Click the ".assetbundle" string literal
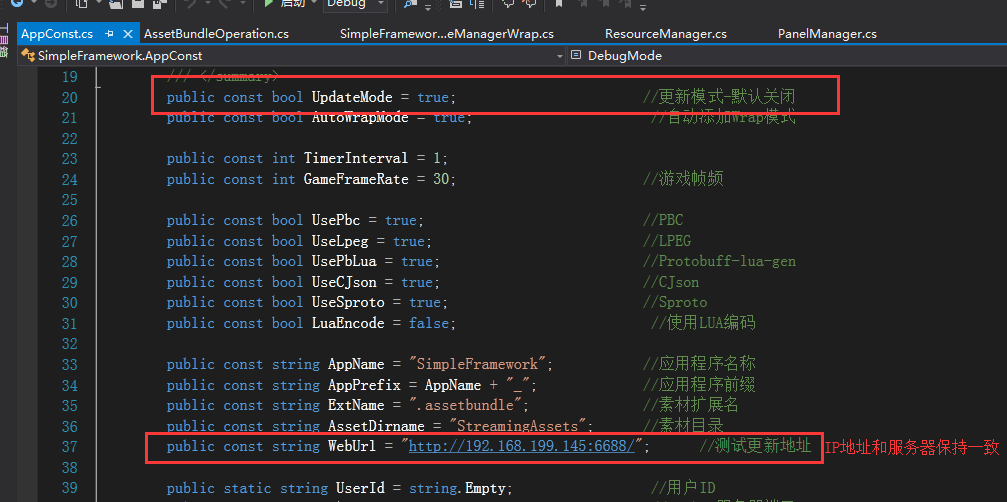 tap(465, 405)
